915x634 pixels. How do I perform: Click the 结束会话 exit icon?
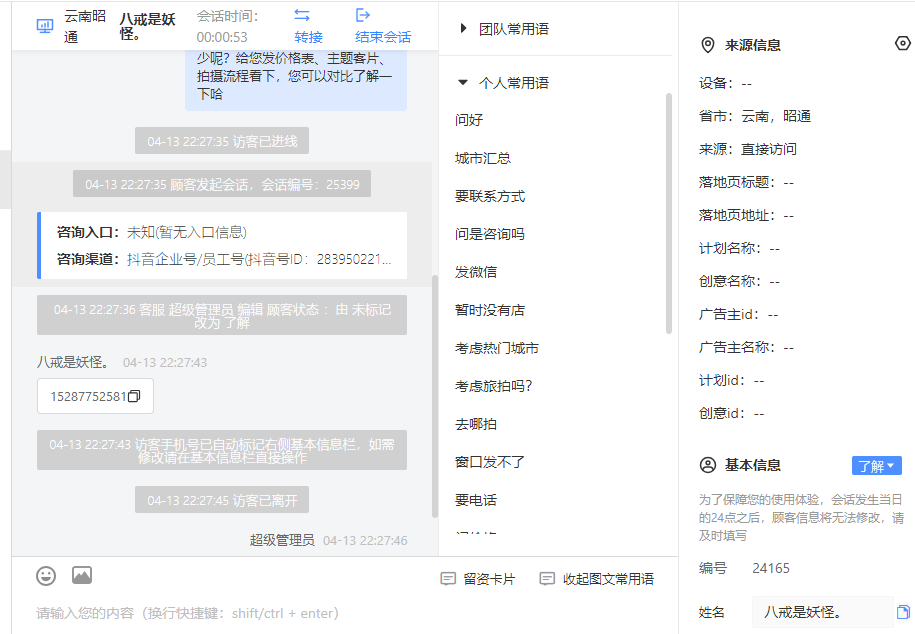click(363, 15)
